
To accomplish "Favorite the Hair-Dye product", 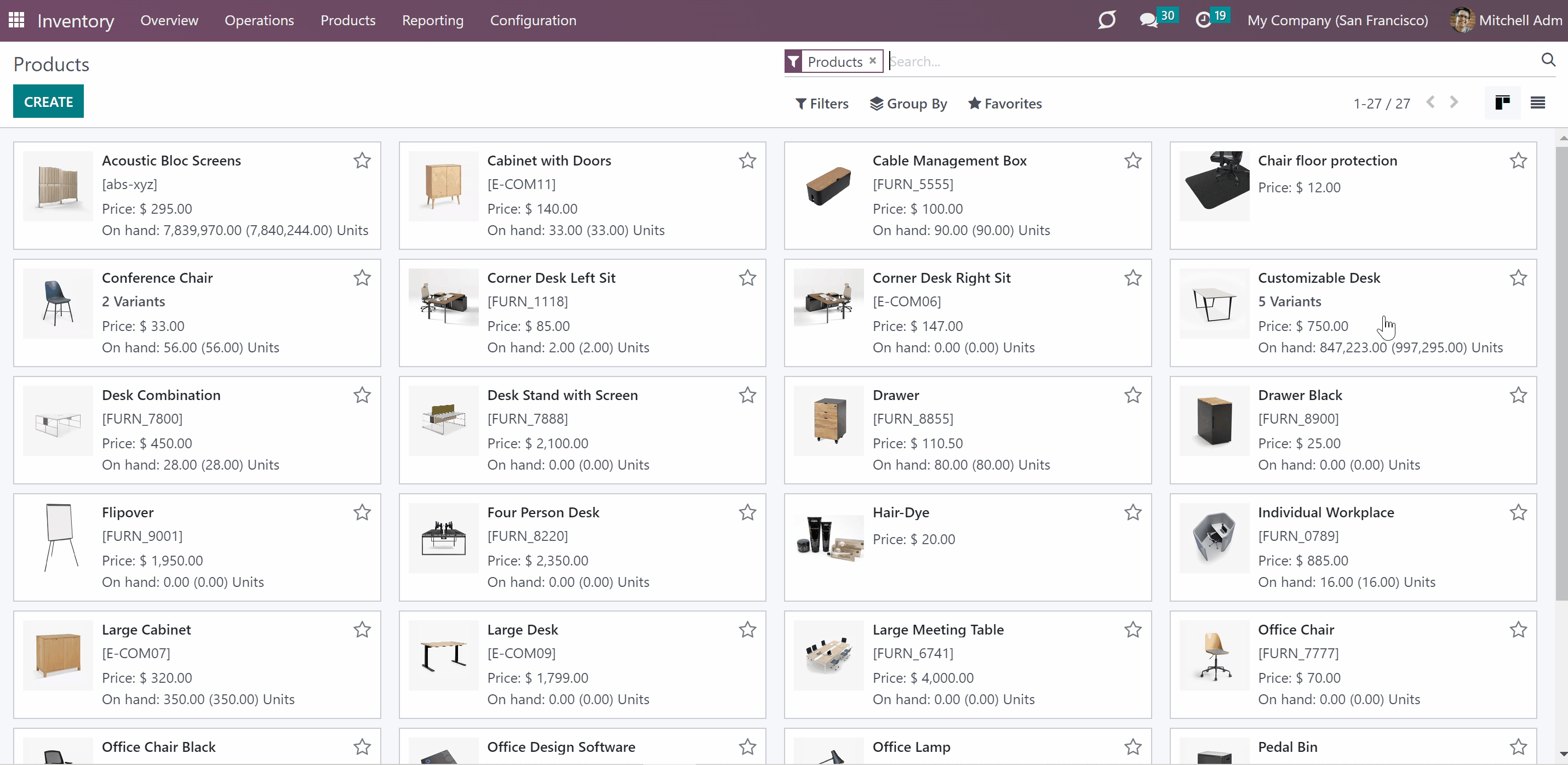I will tap(1133, 512).
